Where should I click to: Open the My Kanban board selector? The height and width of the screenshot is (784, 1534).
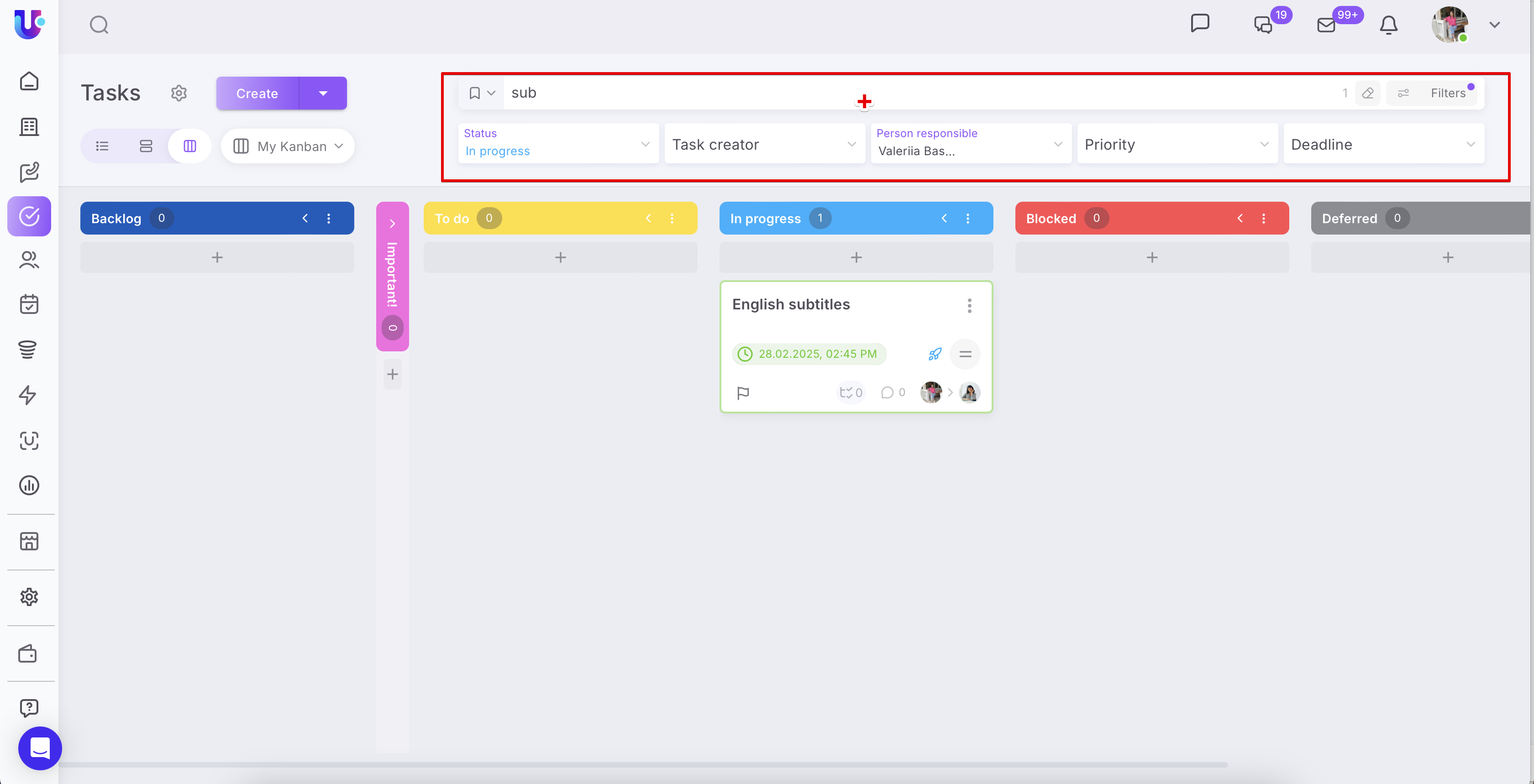click(x=288, y=146)
